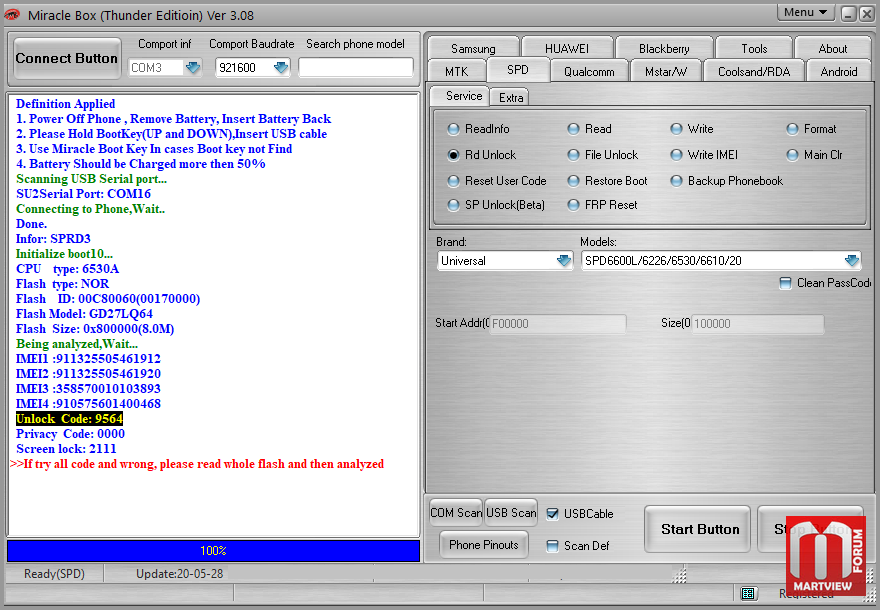Click the highlighted Unlock Code: 9564 line
This screenshot has height=610, width=880.
(x=70, y=419)
